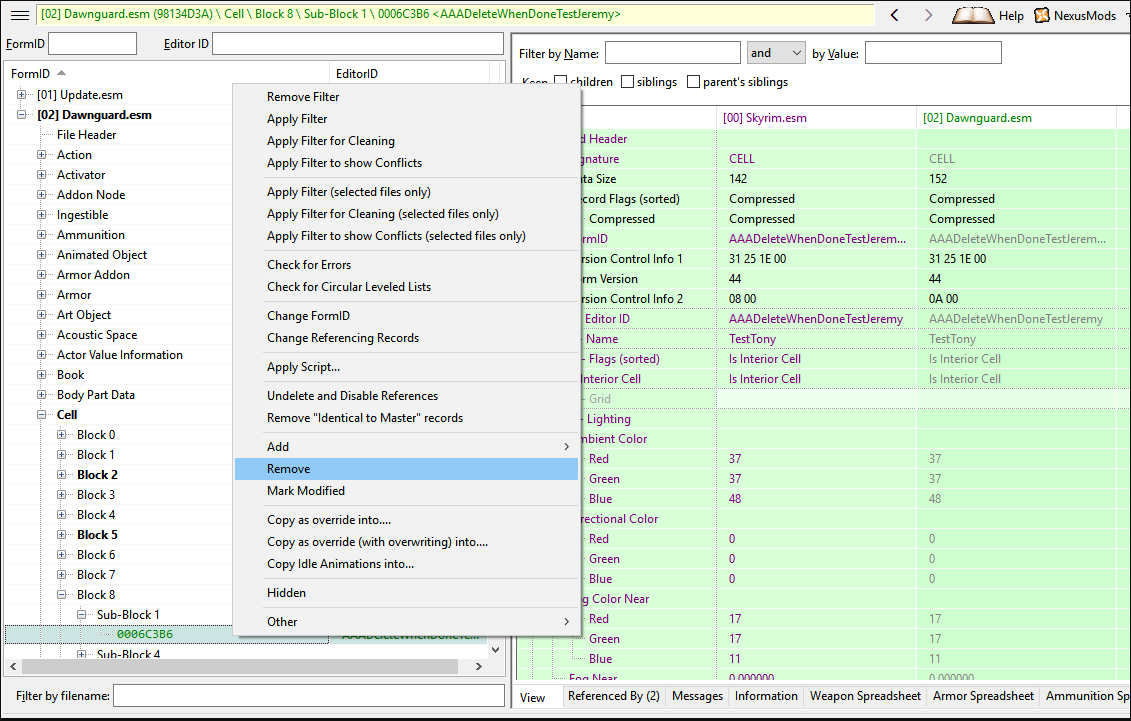Open the Armor Spreadsheet tab
This screenshot has width=1131, height=721.
point(983,696)
